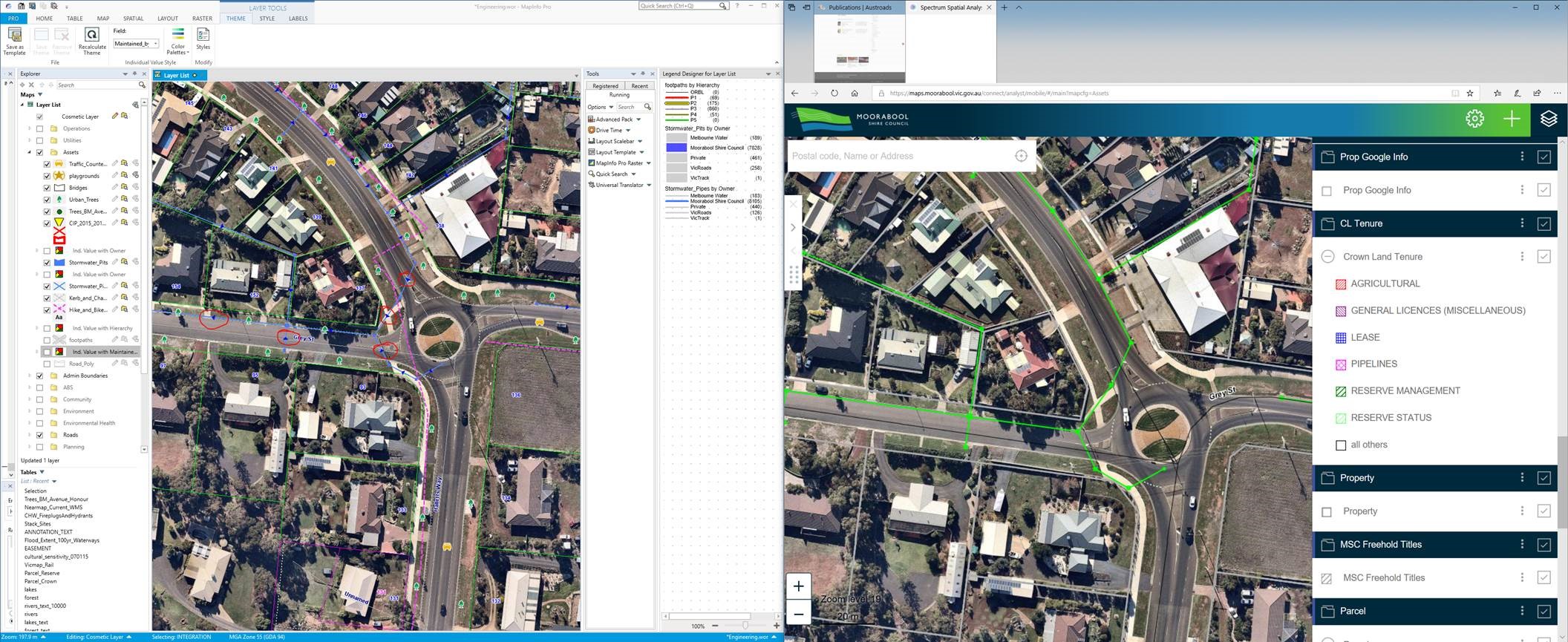Expand the Admin Boundaries folder
The width and height of the screenshot is (1568, 642).
pyautogui.click(x=30, y=376)
